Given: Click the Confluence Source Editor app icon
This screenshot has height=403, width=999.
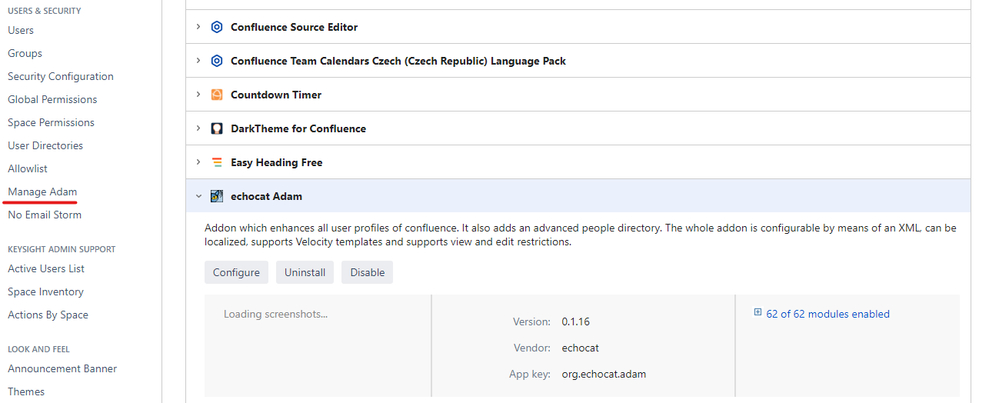Looking at the screenshot, I should [x=217, y=27].
